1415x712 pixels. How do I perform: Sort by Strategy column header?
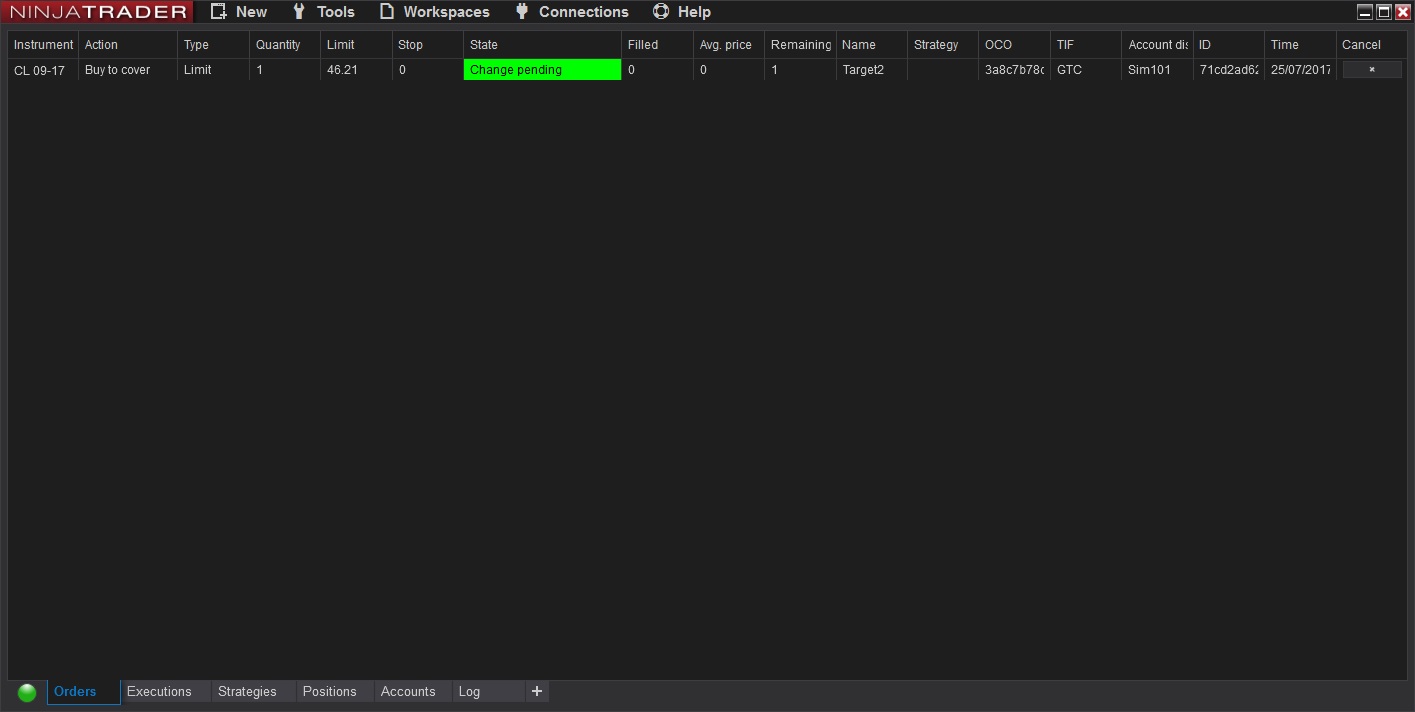[943, 45]
